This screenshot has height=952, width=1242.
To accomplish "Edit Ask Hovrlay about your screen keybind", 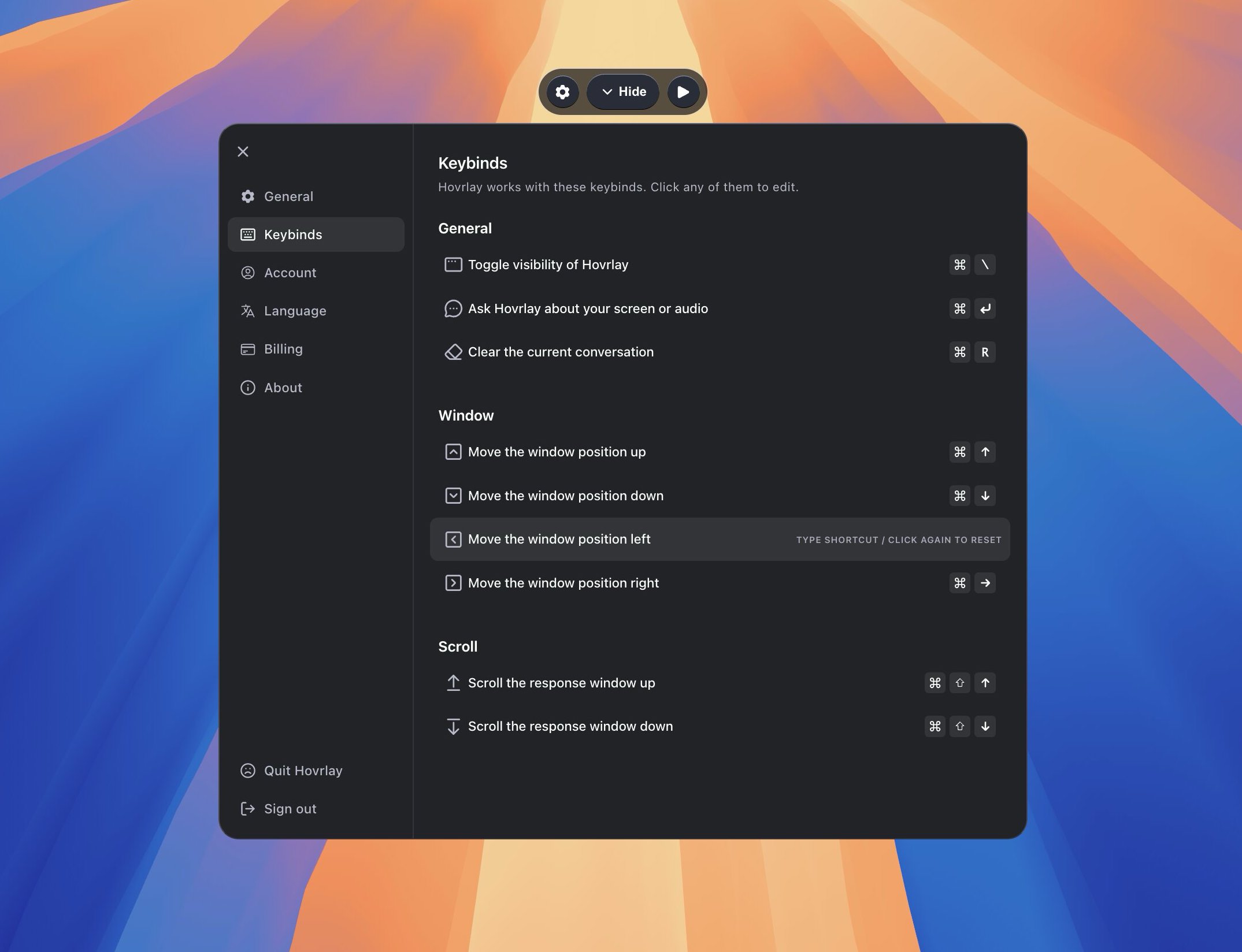I will pos(720,308).
